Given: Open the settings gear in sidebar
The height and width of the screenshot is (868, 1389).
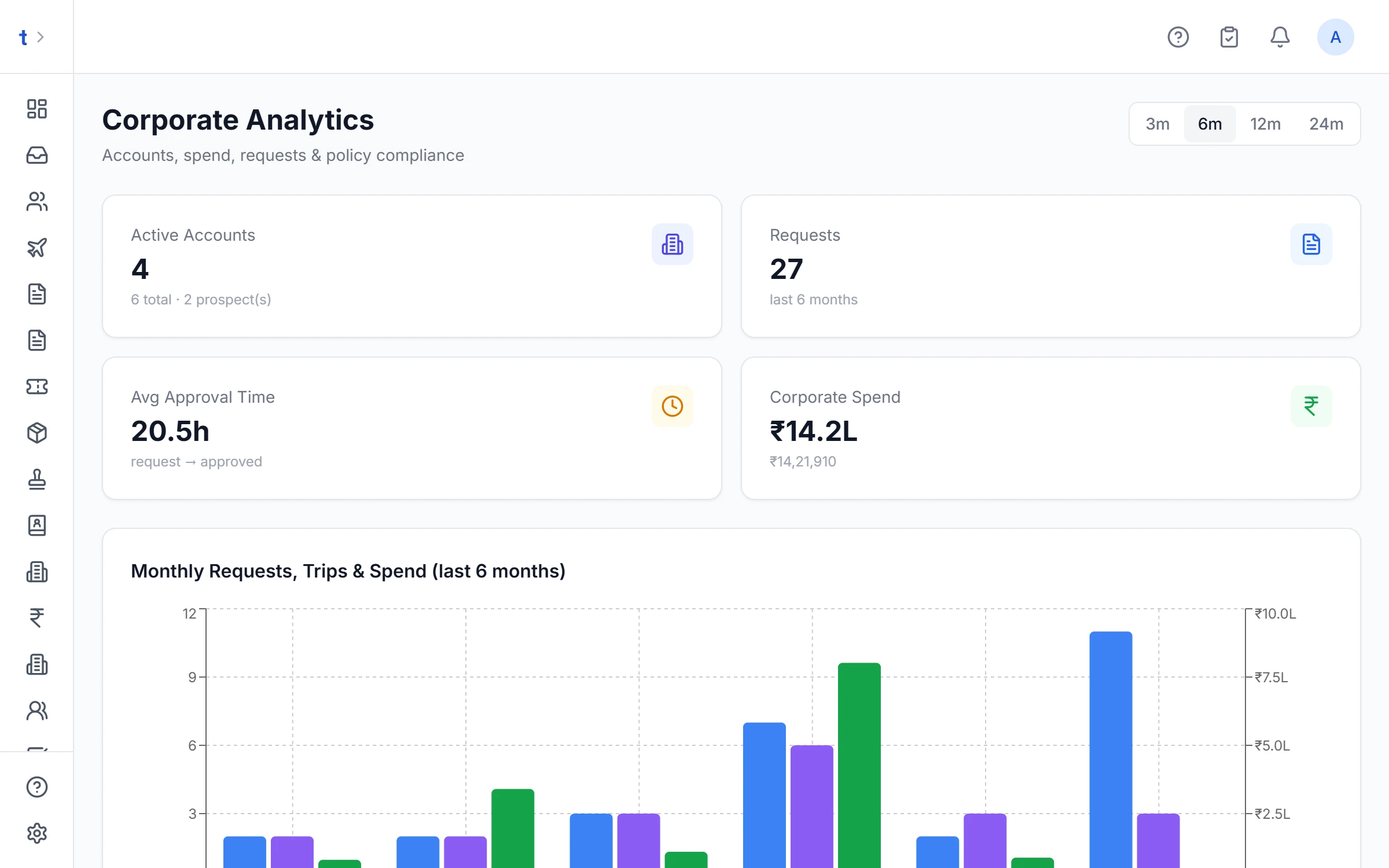Looking at the screenshot, I should [x=37, y=833].
